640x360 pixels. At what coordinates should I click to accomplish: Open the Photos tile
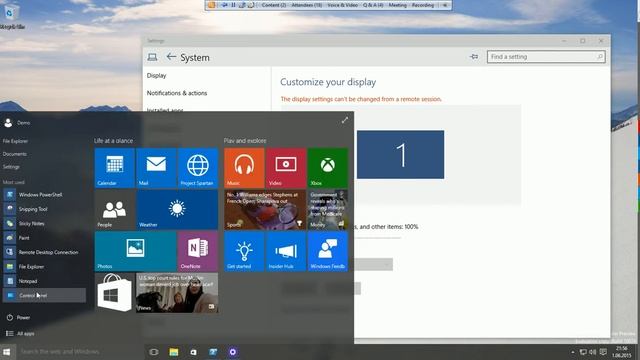(x=136, y=251)
